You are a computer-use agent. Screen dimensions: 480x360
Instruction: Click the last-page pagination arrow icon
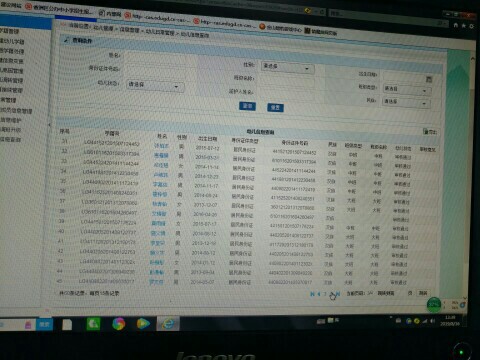[x=338, y=294]
